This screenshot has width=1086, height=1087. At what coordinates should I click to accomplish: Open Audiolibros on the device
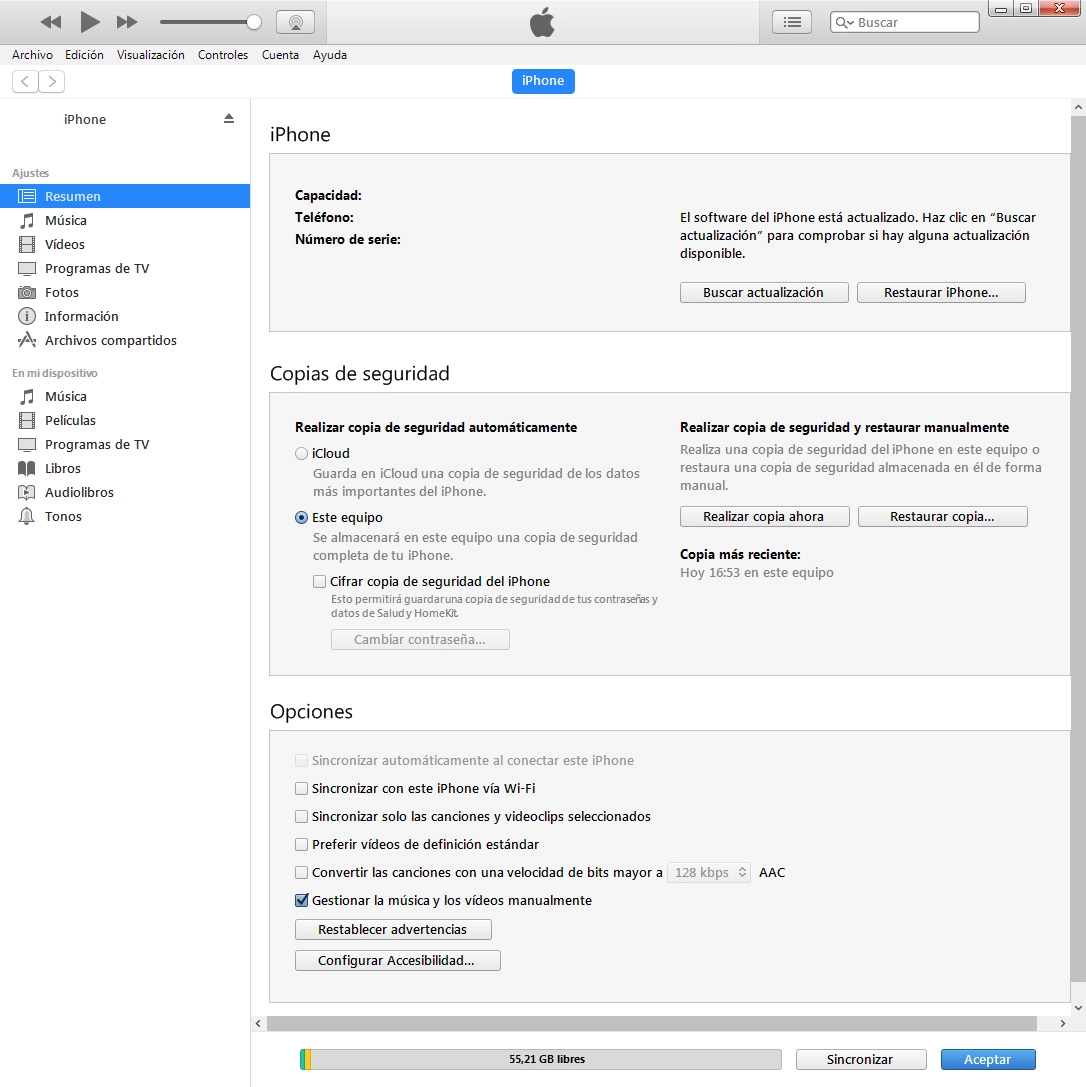click(79, 492)
